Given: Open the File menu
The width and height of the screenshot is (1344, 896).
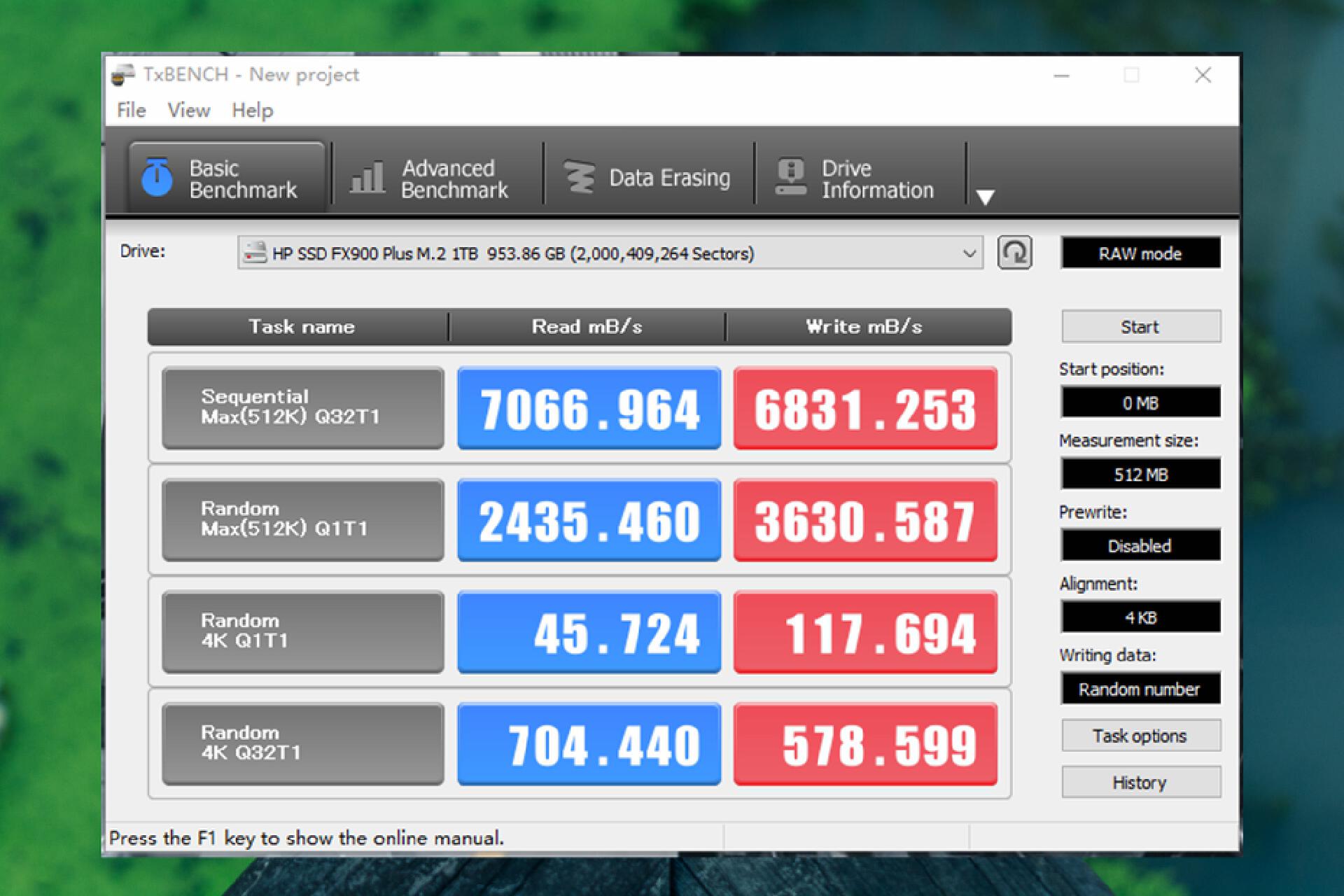Looking at the screenshot, I should coord(131,111).
